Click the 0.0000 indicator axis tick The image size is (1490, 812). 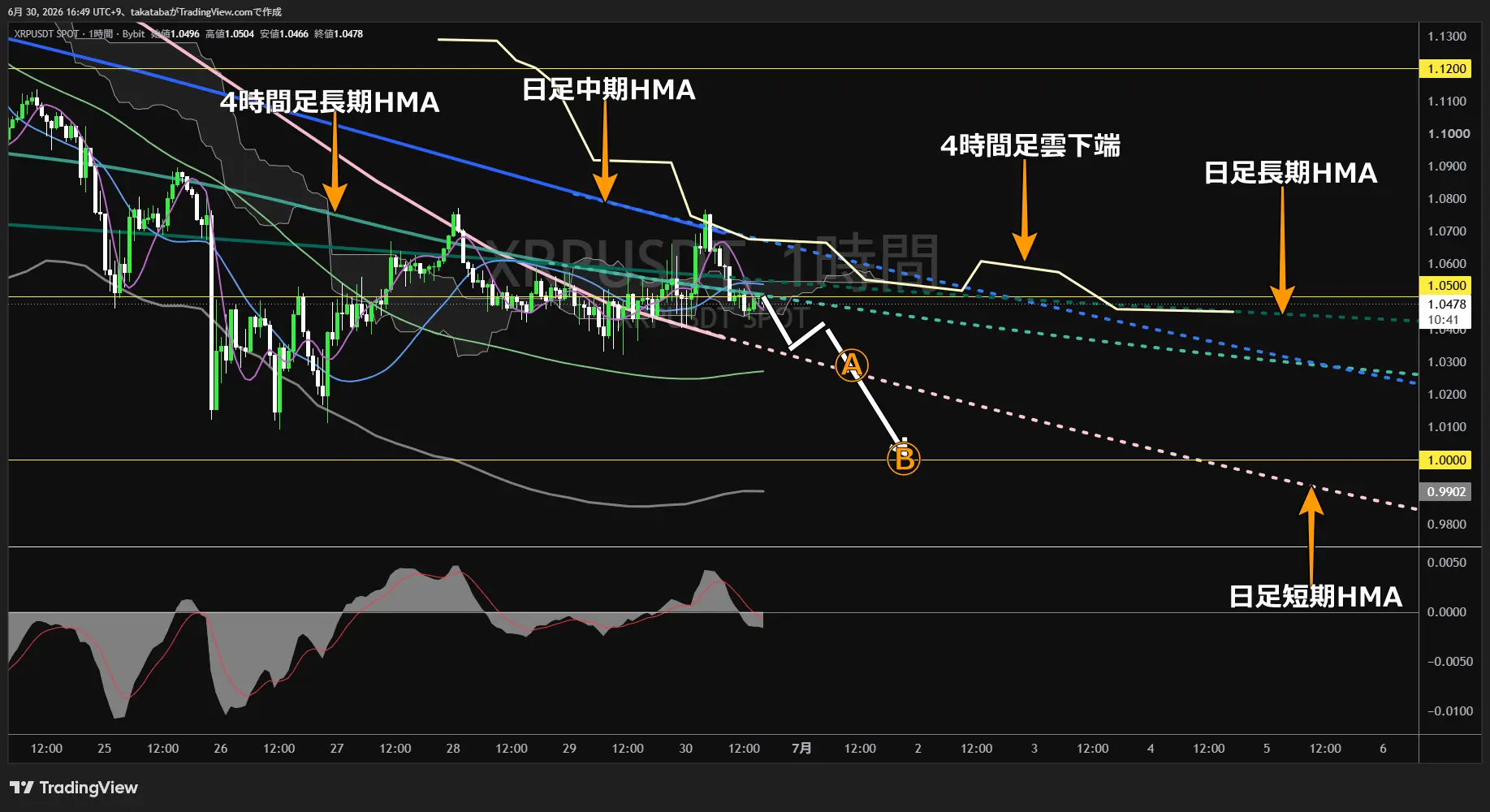pyautogui.click(x=1447, y=612)
